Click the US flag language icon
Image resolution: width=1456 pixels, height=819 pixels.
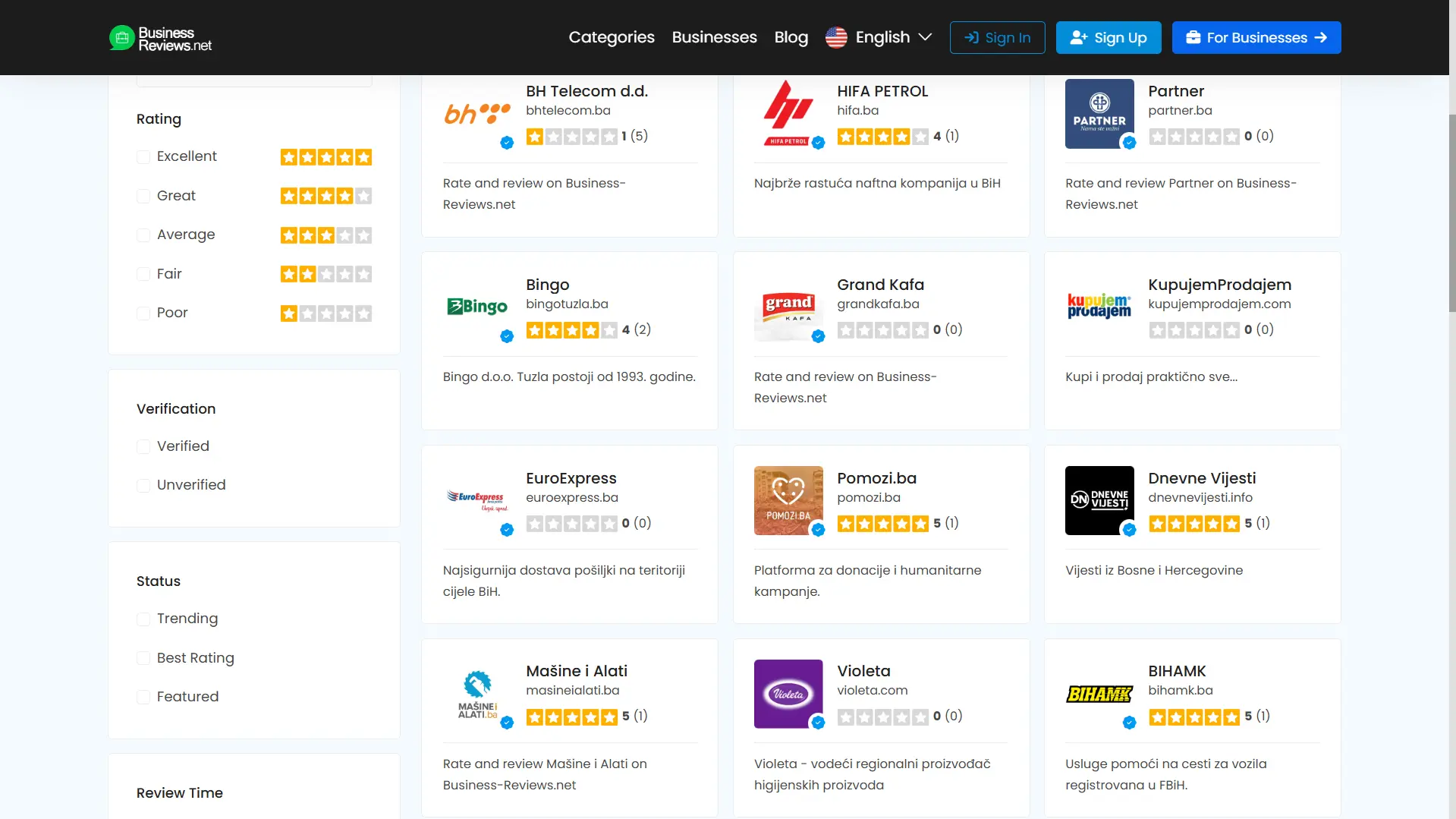click(836, 37)
